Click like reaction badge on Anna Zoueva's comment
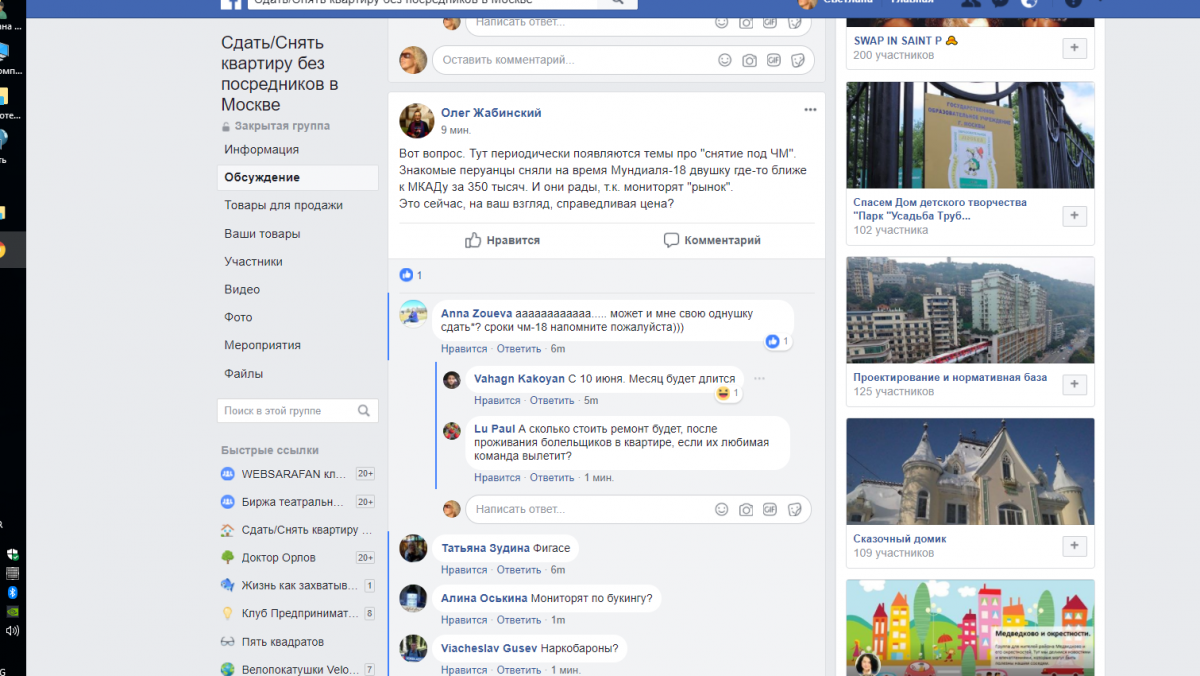 (x=777, y=341)
